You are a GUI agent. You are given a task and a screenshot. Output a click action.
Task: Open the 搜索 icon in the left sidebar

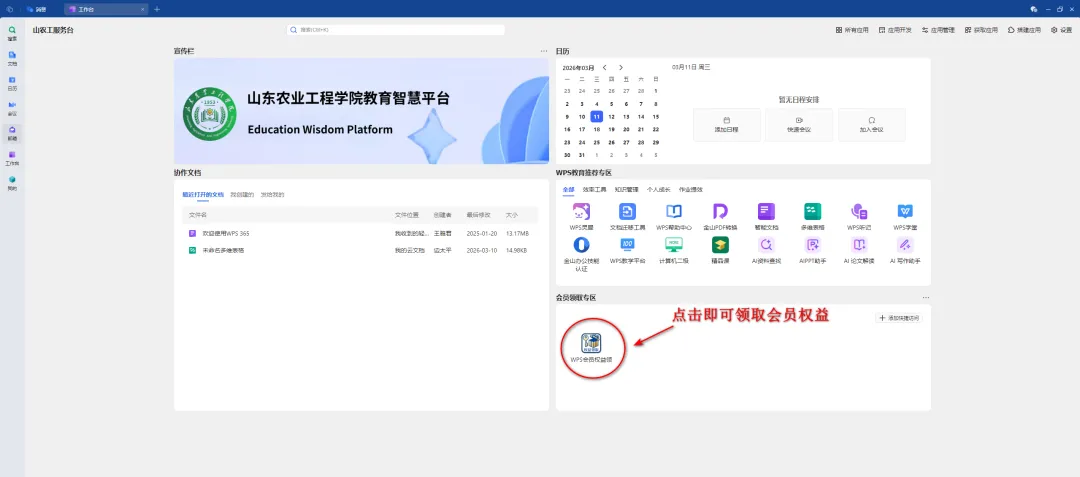[12, 33]
